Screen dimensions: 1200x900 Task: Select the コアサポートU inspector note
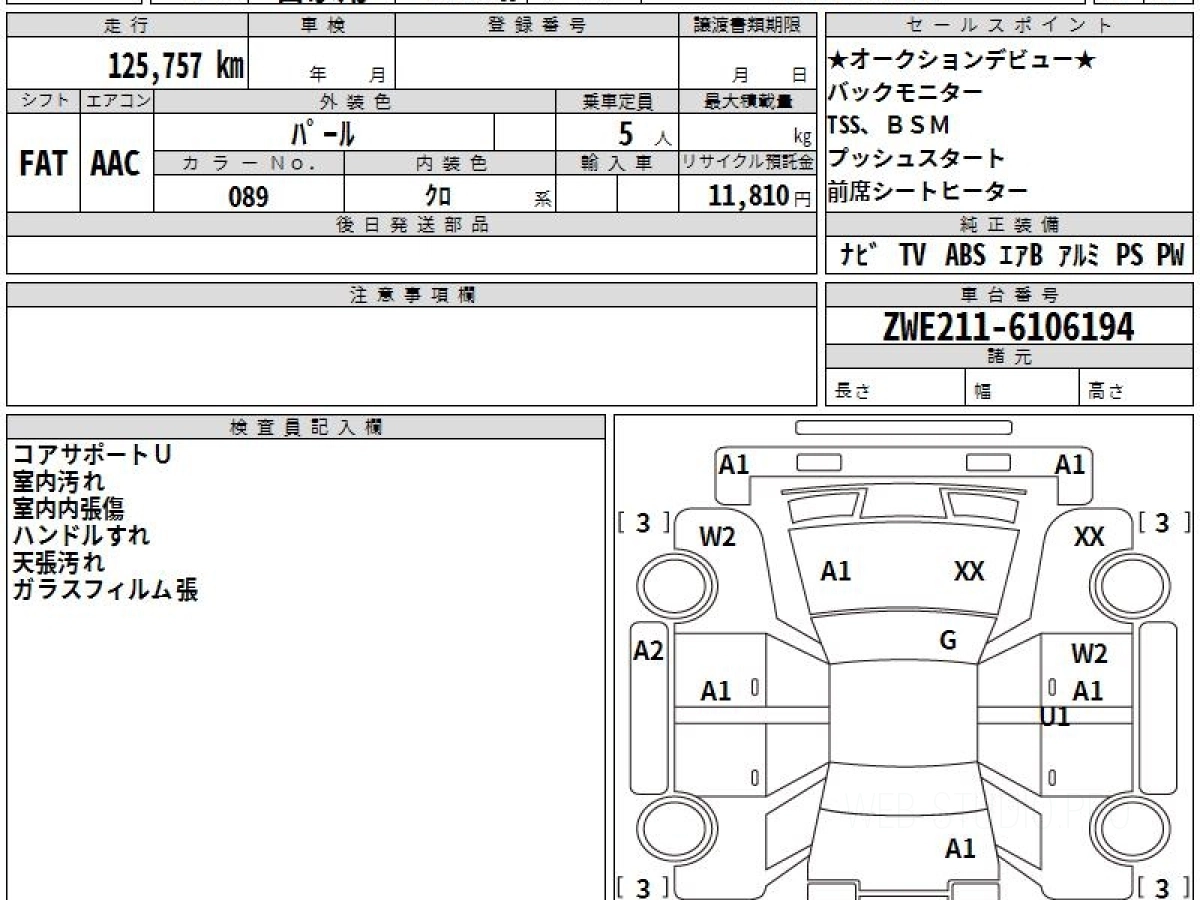92,454
